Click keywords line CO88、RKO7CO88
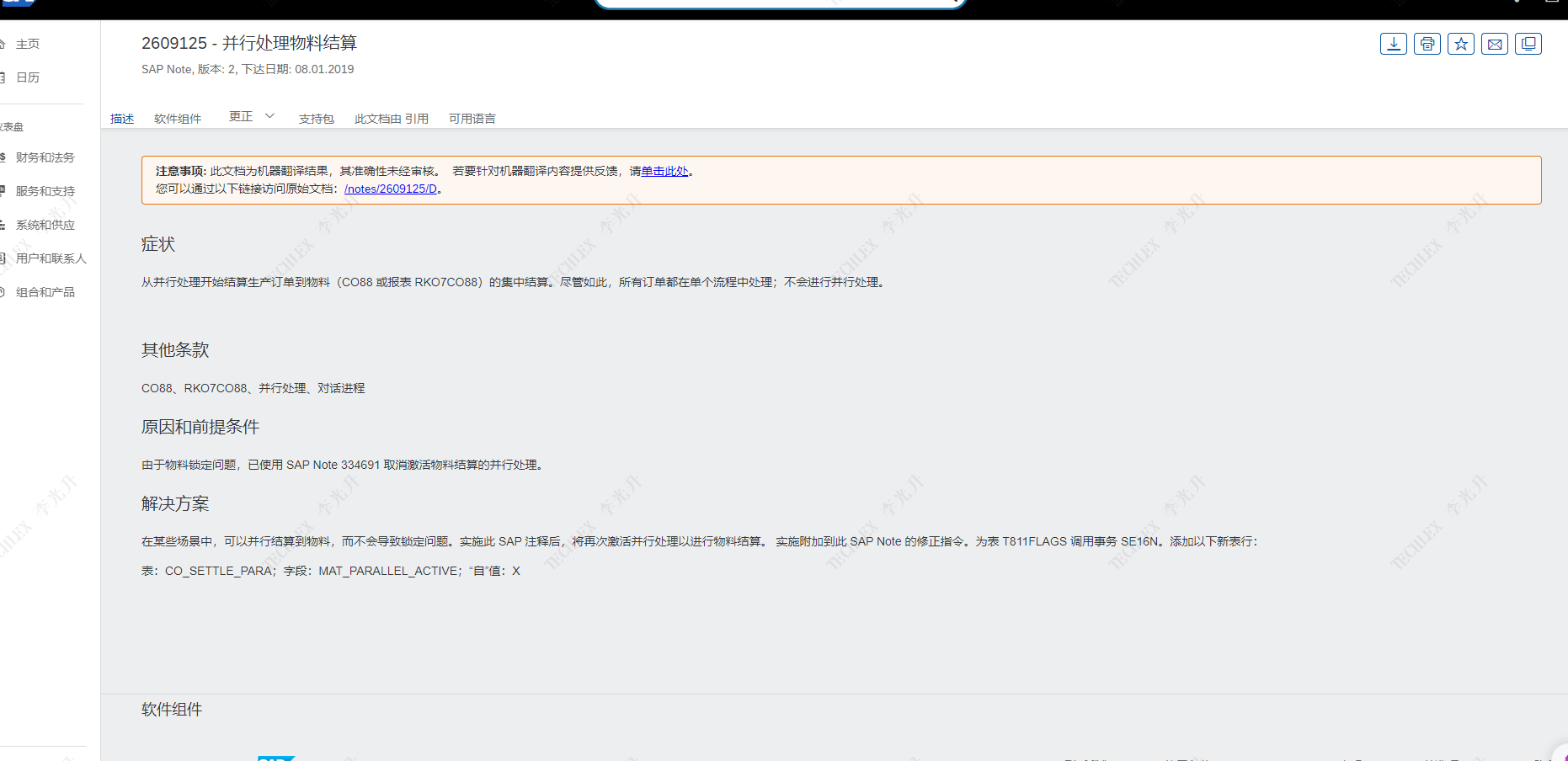 pyautogui.click(x=253, y=388)
